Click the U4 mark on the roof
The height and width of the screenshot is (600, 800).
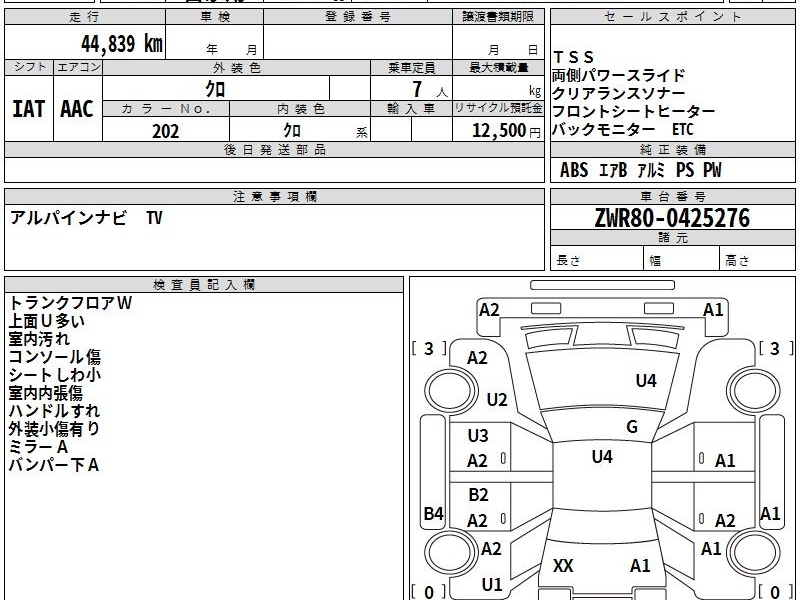click(x=602, y=457)
